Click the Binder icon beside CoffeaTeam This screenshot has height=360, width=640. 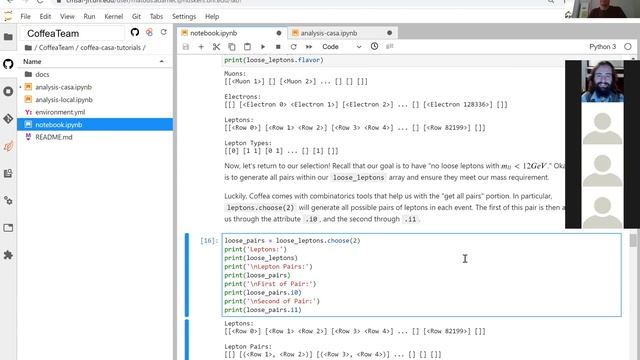pyautogui.click(x=149, y=32)
